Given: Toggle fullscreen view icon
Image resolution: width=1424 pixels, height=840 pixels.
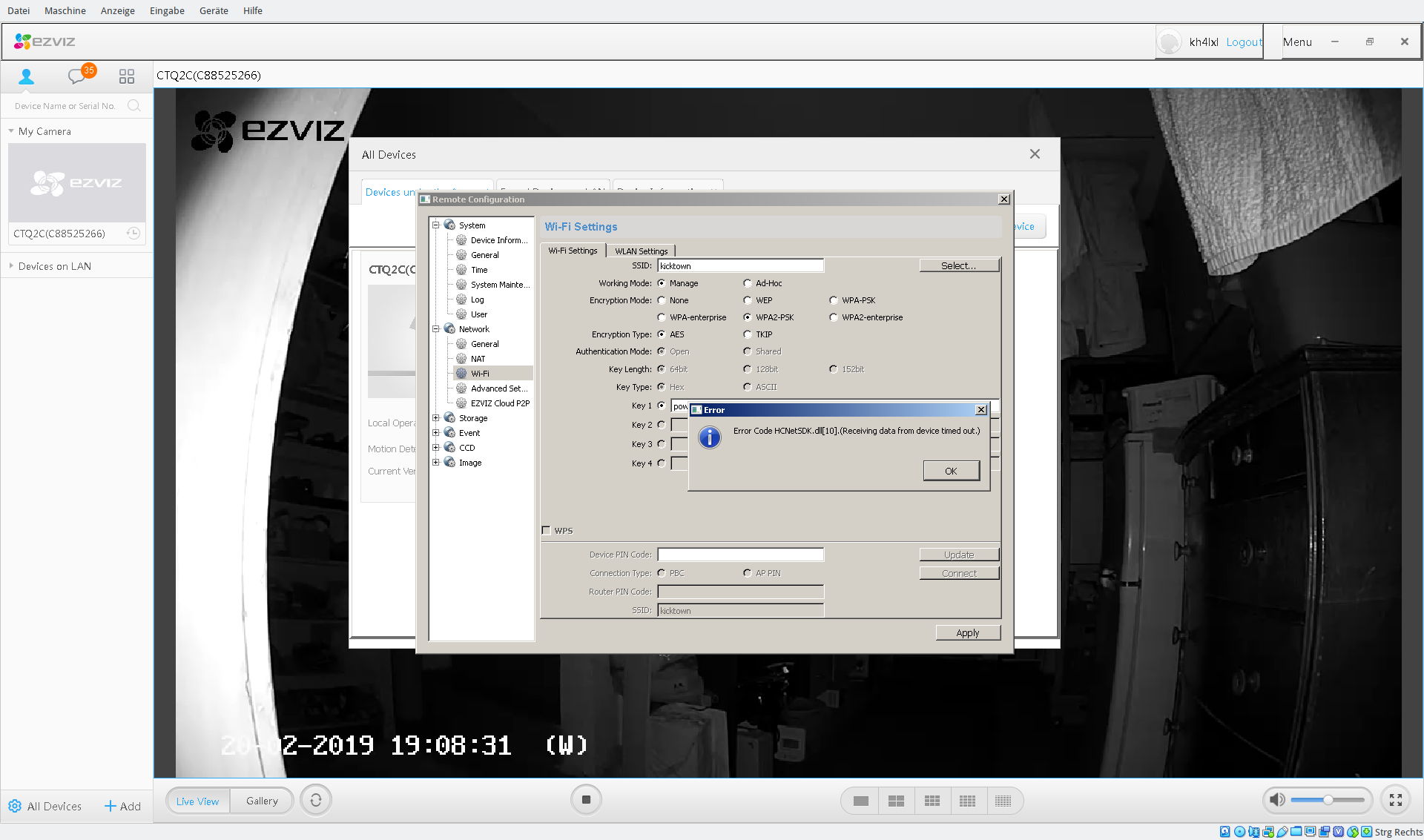Looking at the screenshot, I should 1395,800.
